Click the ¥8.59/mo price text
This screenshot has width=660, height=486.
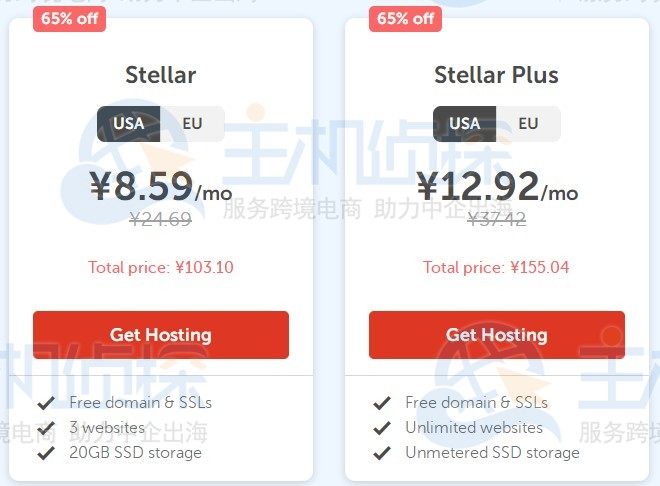(161, 187)
